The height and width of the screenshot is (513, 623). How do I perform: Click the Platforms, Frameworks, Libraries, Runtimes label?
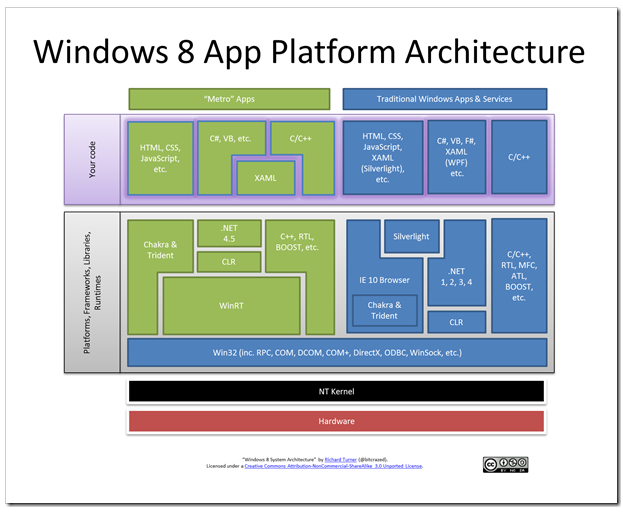92,292
